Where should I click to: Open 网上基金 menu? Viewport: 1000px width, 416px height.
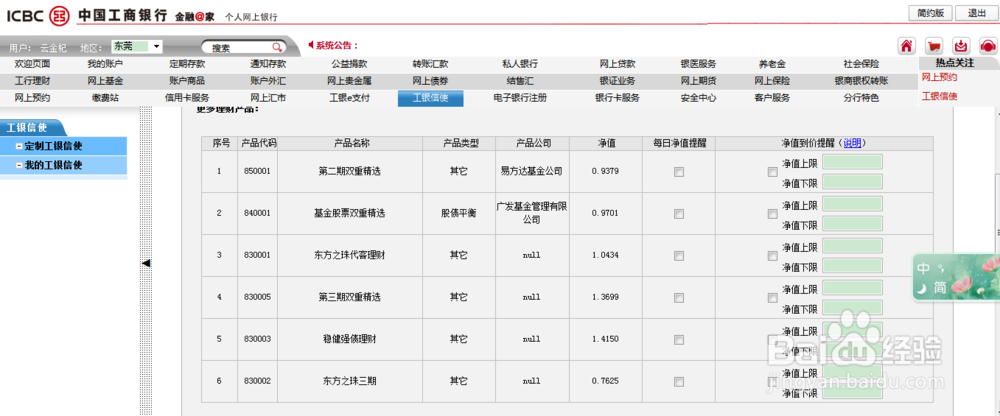click(x=105, y=81)
